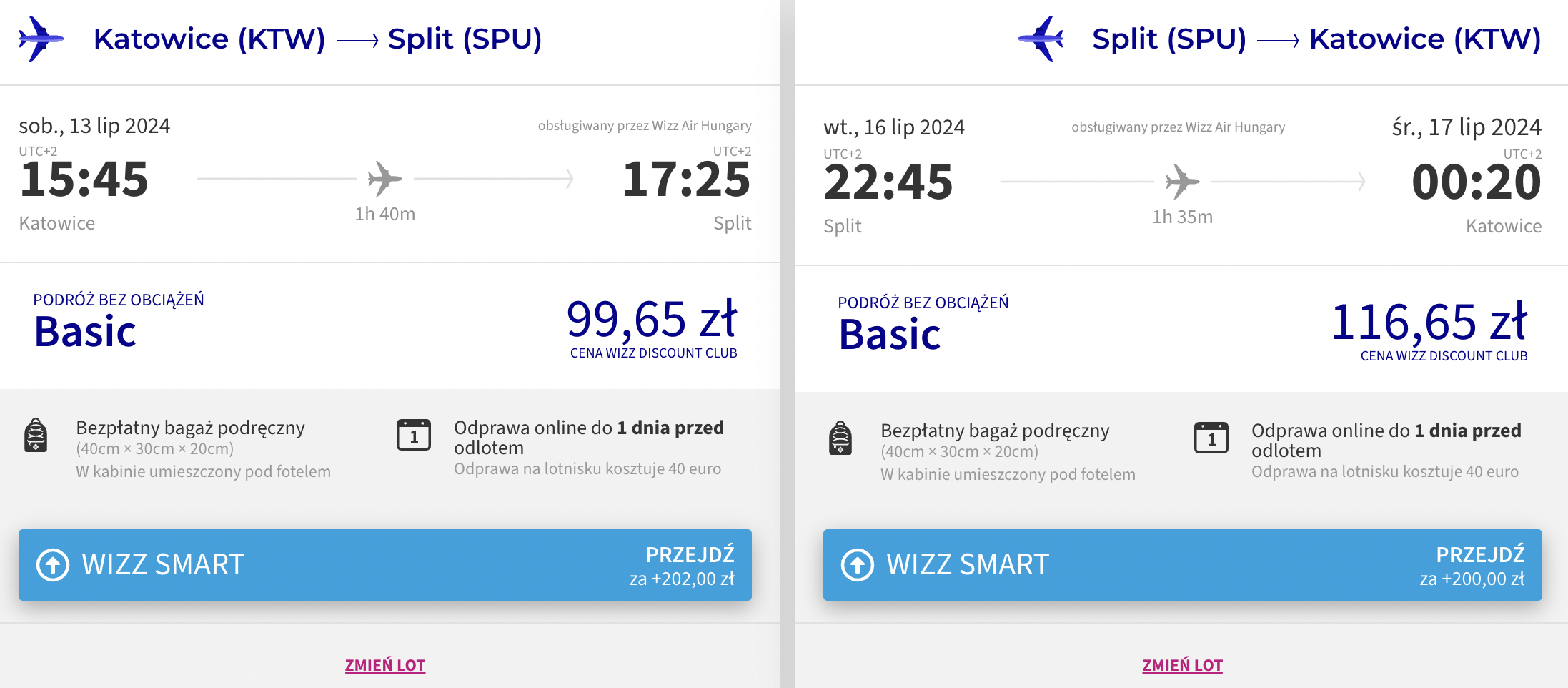Image resolution: width=1568 pixels, height=688 pixels.
Task: Click the airplane icon beside Split (SPU) header
Action: 1041,39
